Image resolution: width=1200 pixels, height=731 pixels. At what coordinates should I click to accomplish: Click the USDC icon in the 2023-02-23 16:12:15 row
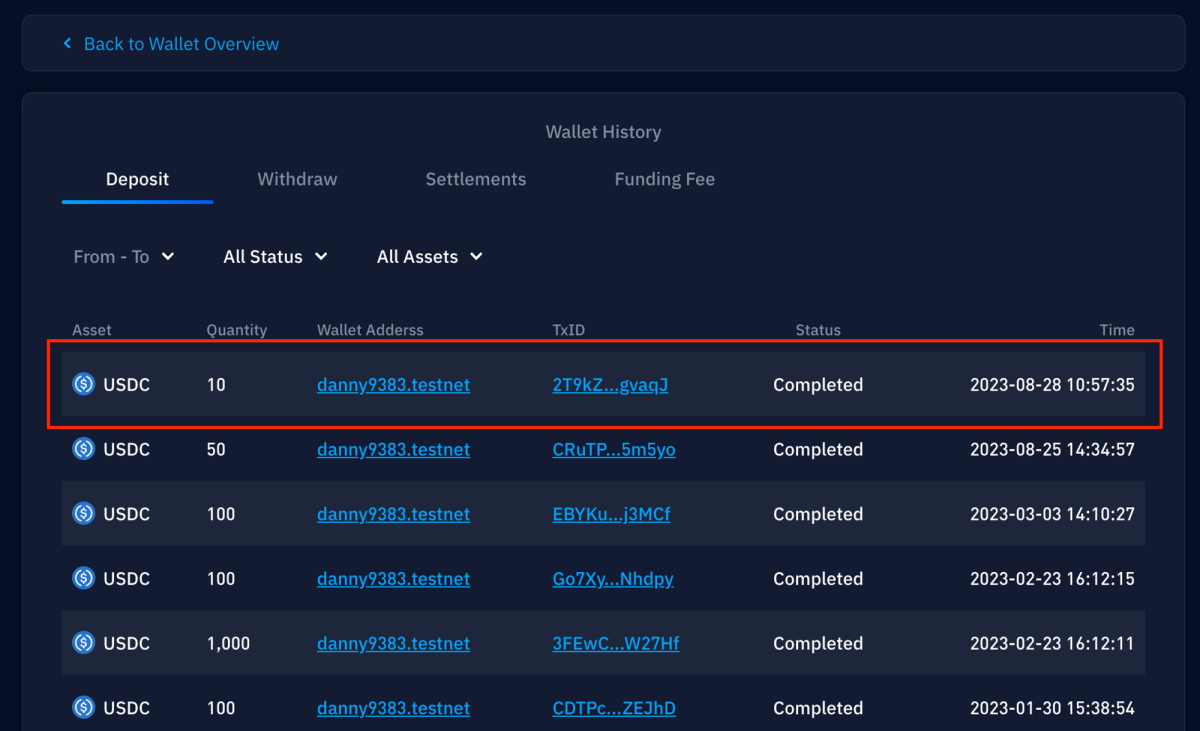[x=83, y=578]
